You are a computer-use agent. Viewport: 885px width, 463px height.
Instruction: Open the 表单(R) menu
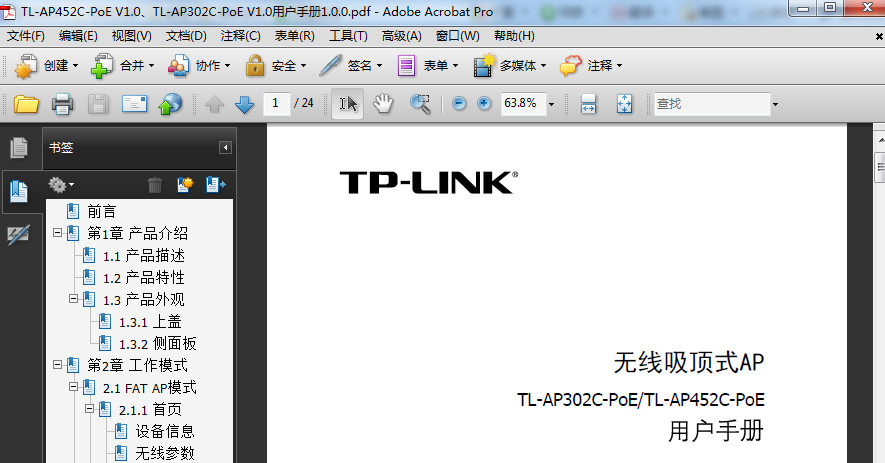click(294, 36)
